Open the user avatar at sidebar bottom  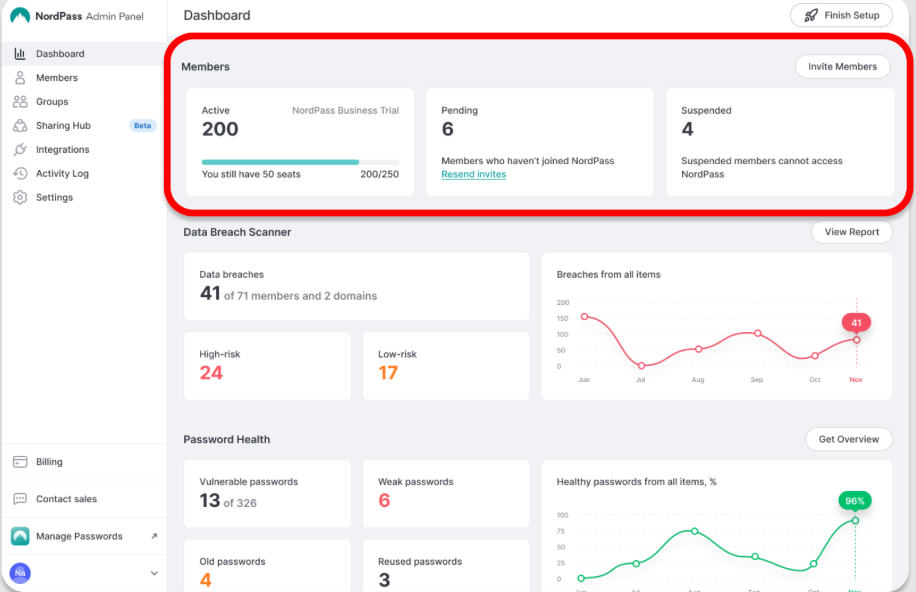pos(20,573)
